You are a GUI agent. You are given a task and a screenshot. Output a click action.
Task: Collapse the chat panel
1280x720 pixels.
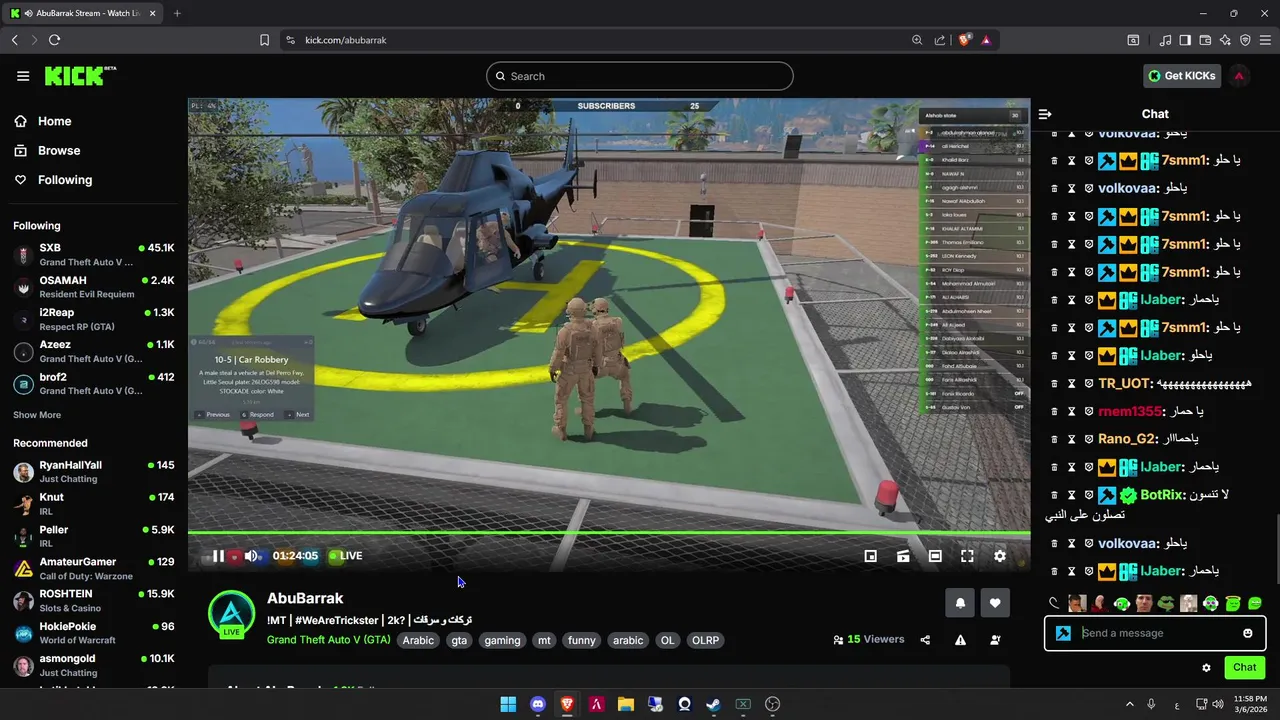click(1045, 114)
